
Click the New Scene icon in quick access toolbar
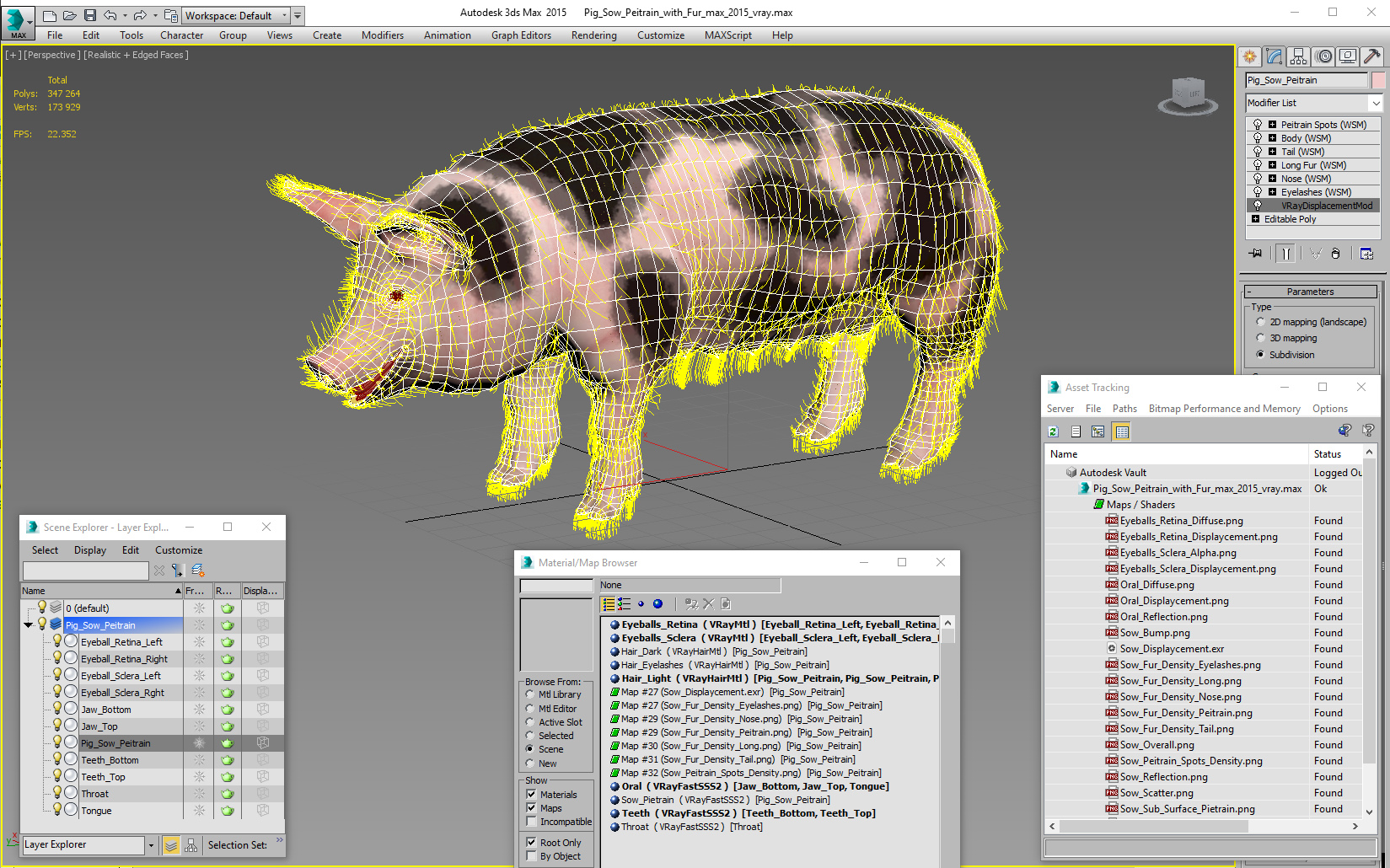50,15
